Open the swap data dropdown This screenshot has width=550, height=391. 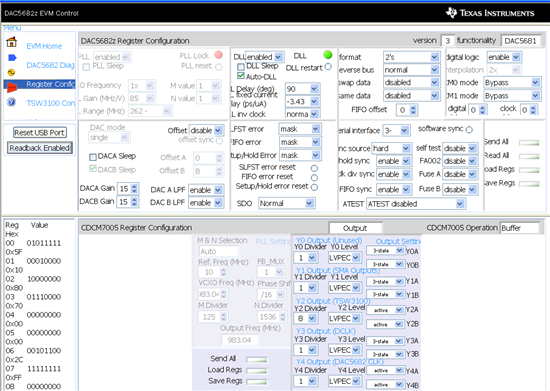[x=411, y=83]
